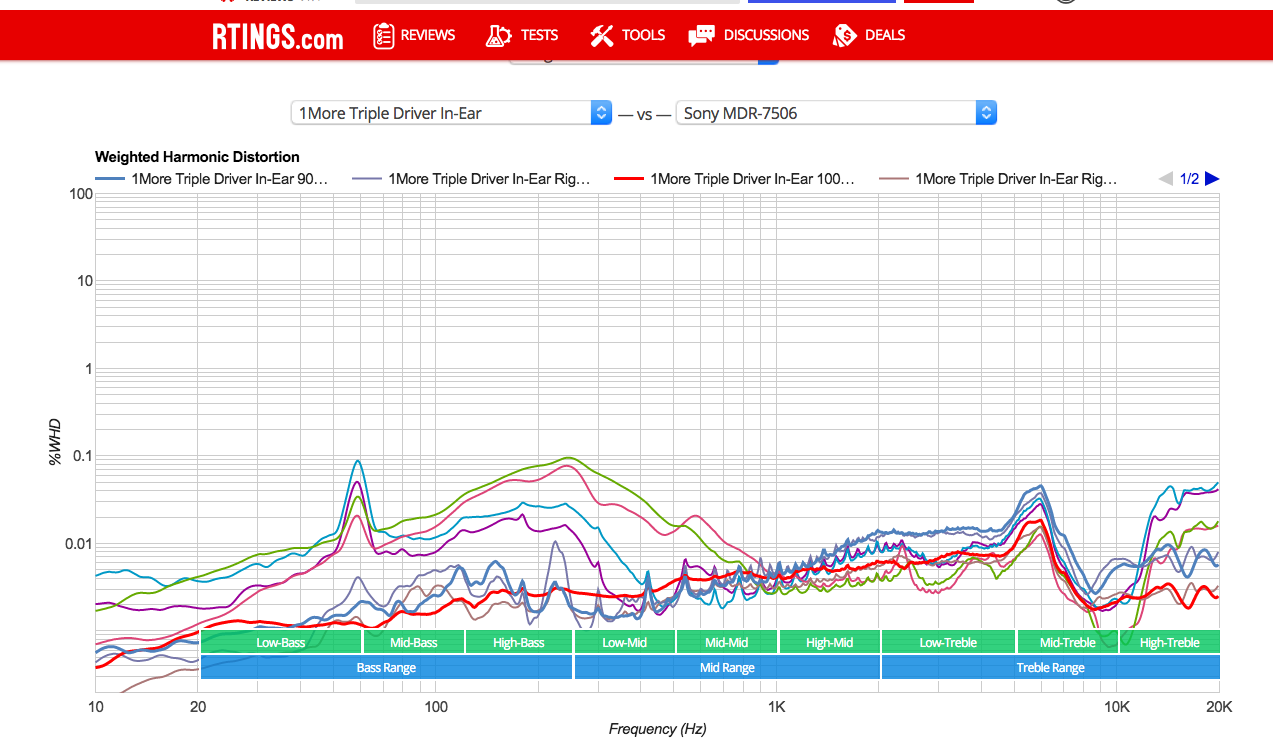Select the High-Treble frequency band

(1170, 642)
